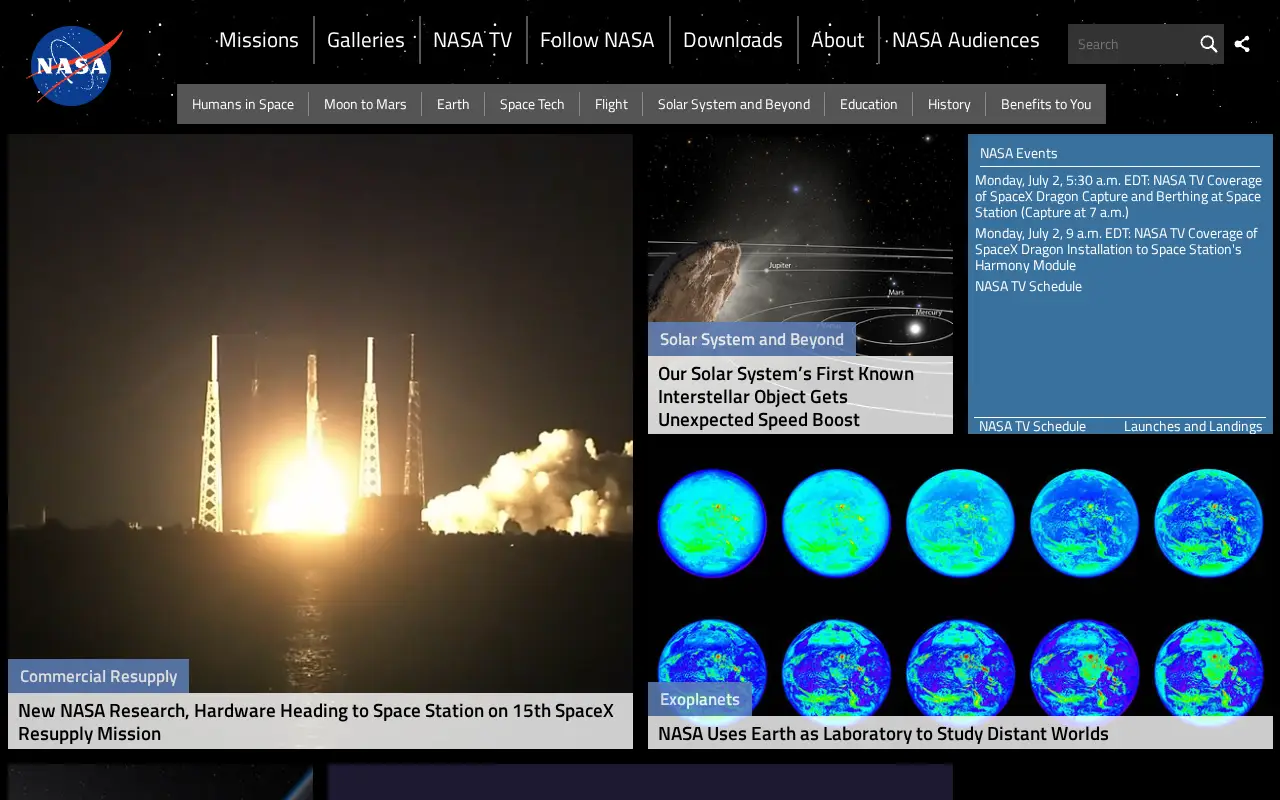Open the share icon
Image resolution: width=1280 pixels, height=800 pixels.
1242,44
